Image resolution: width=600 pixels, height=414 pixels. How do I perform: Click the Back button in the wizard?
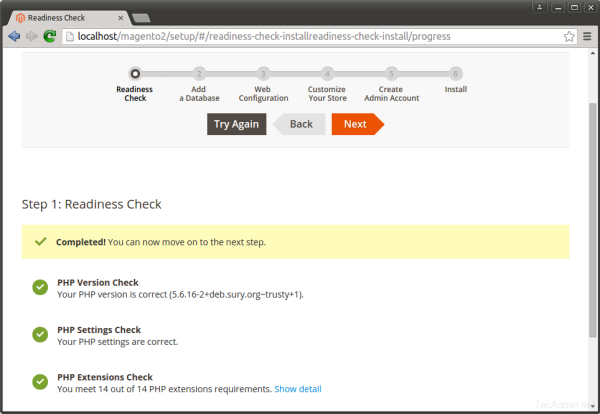coord(300,124)
